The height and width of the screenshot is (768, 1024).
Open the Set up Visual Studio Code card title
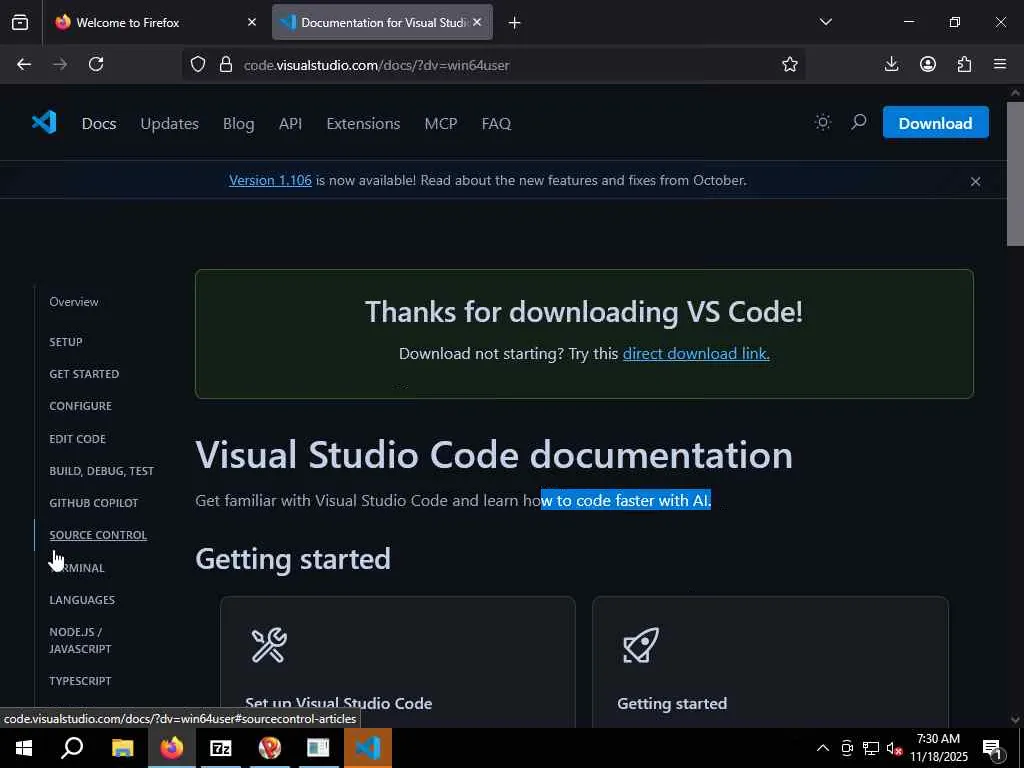click(338, 703)
